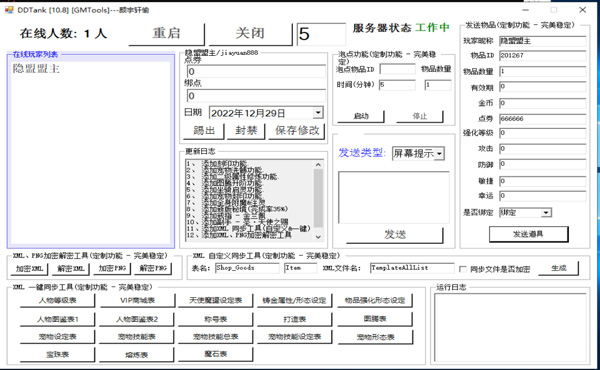Click the 宠物技能总表 button

point(215,337)
